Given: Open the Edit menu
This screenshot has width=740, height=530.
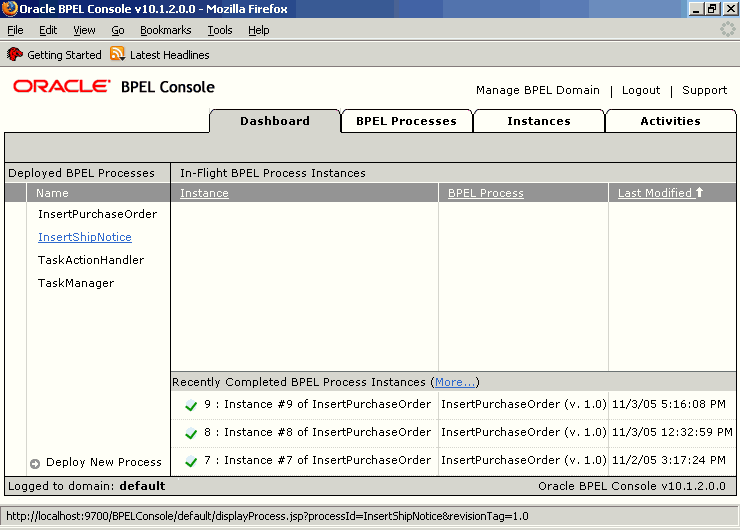Looking at the screenshot, I should pos(48,30).
